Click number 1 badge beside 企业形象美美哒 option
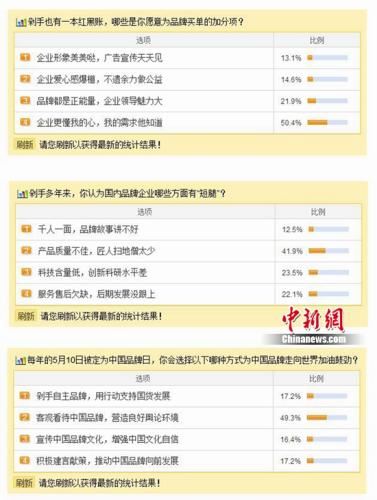The image size is (377, 500). point(25,57)
